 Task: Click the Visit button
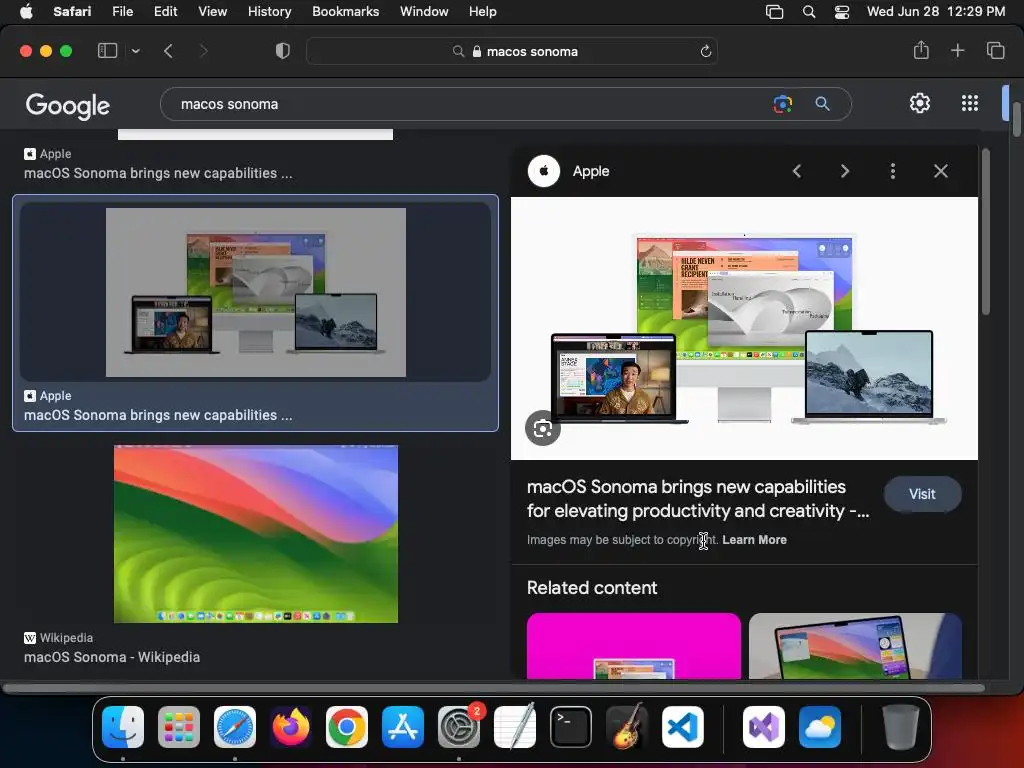click(922, 494)
